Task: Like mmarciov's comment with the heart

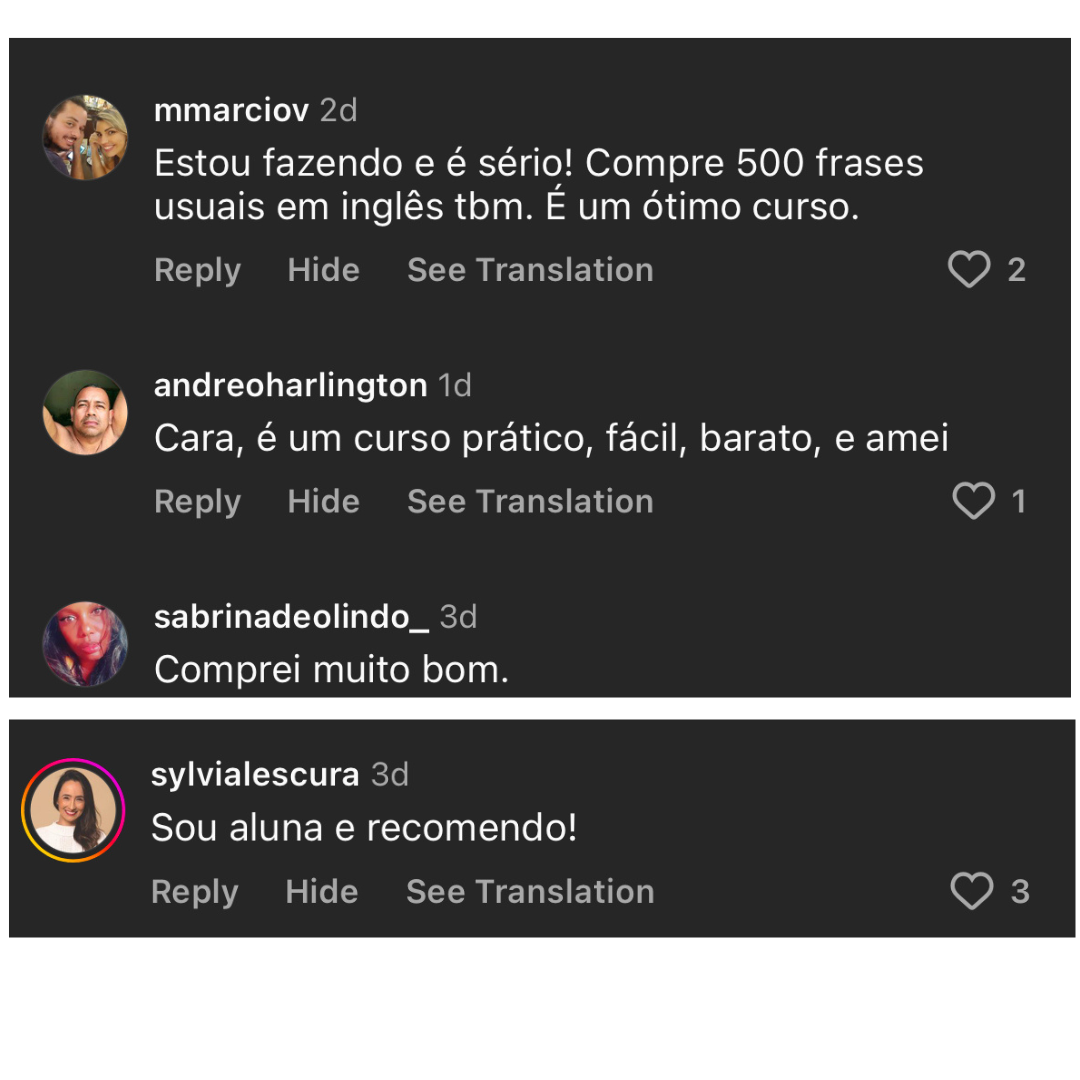Action: click(x=969, y=270)
